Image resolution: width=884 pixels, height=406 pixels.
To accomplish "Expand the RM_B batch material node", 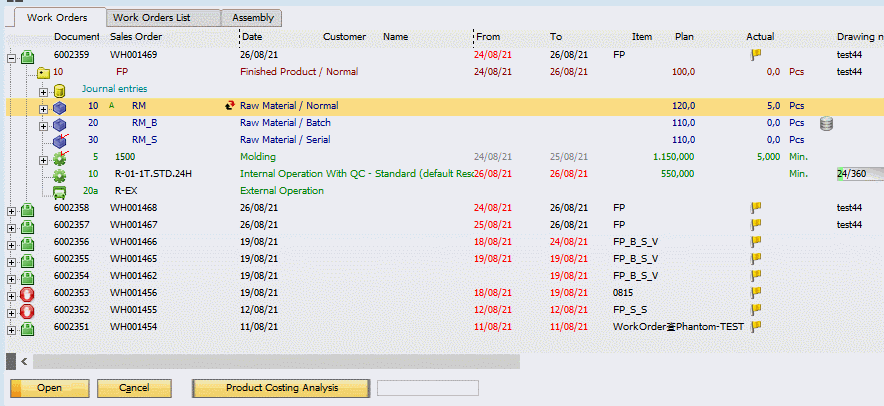I will click(x=44, y=124).
